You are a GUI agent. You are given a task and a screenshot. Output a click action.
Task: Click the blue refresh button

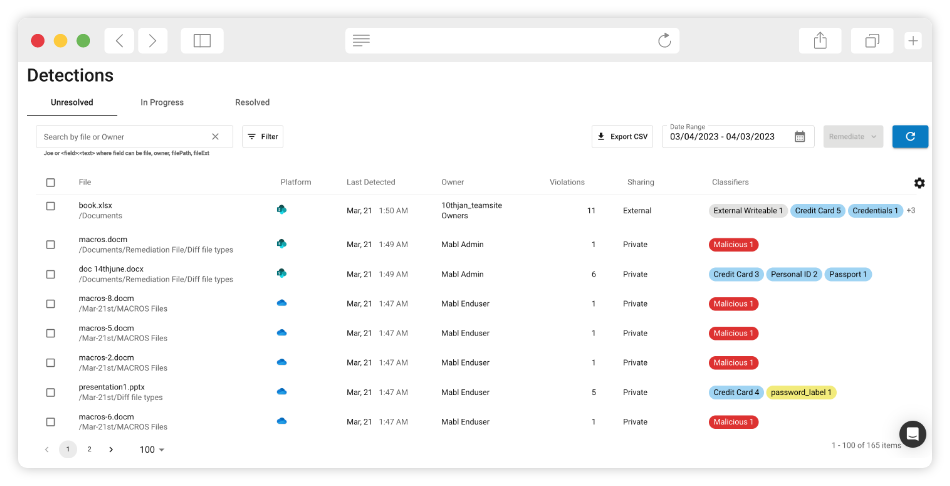tap(910, 137)
